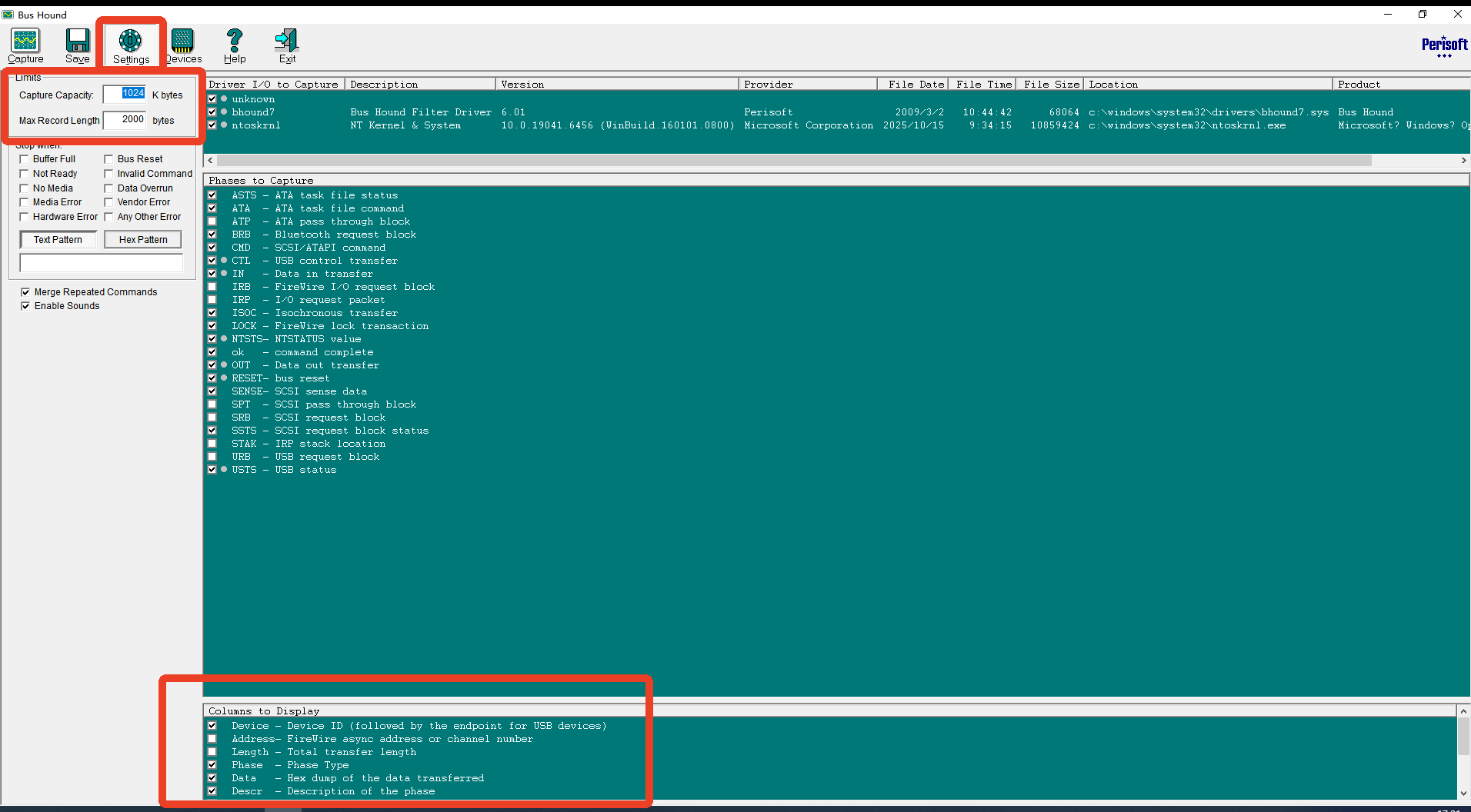Screen dimensions: 1471x812
Task: Open the Capture view
Action: (25, 45)
